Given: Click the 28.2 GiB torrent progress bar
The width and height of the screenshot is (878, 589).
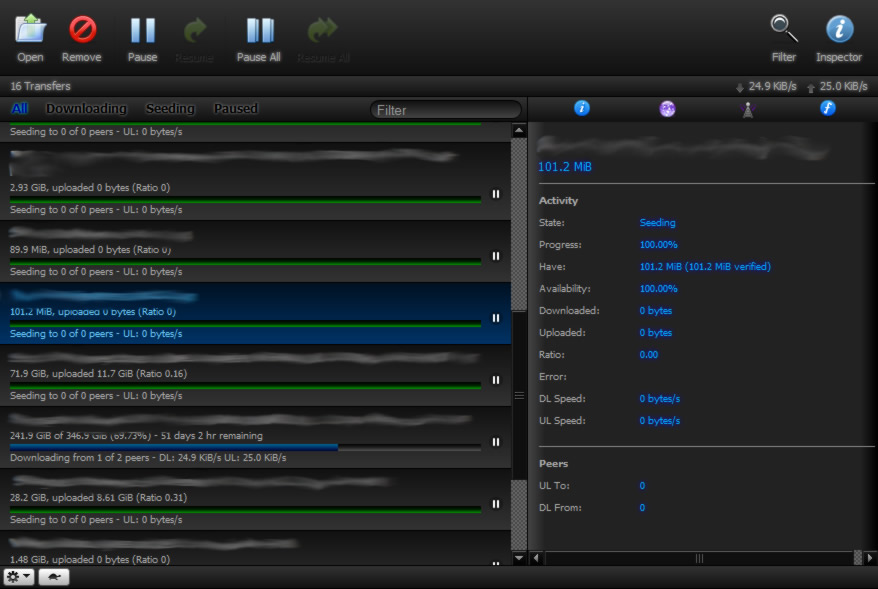Looking at the screenshot, I should coord(245,509).
